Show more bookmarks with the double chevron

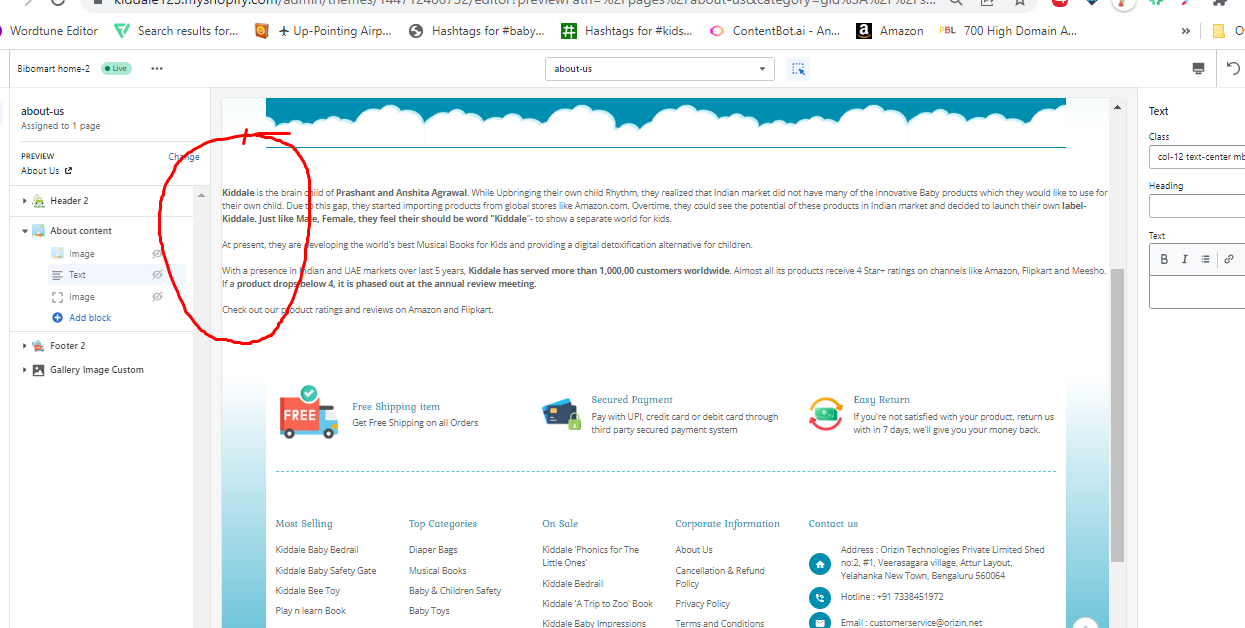click(x=1186, y=31)
